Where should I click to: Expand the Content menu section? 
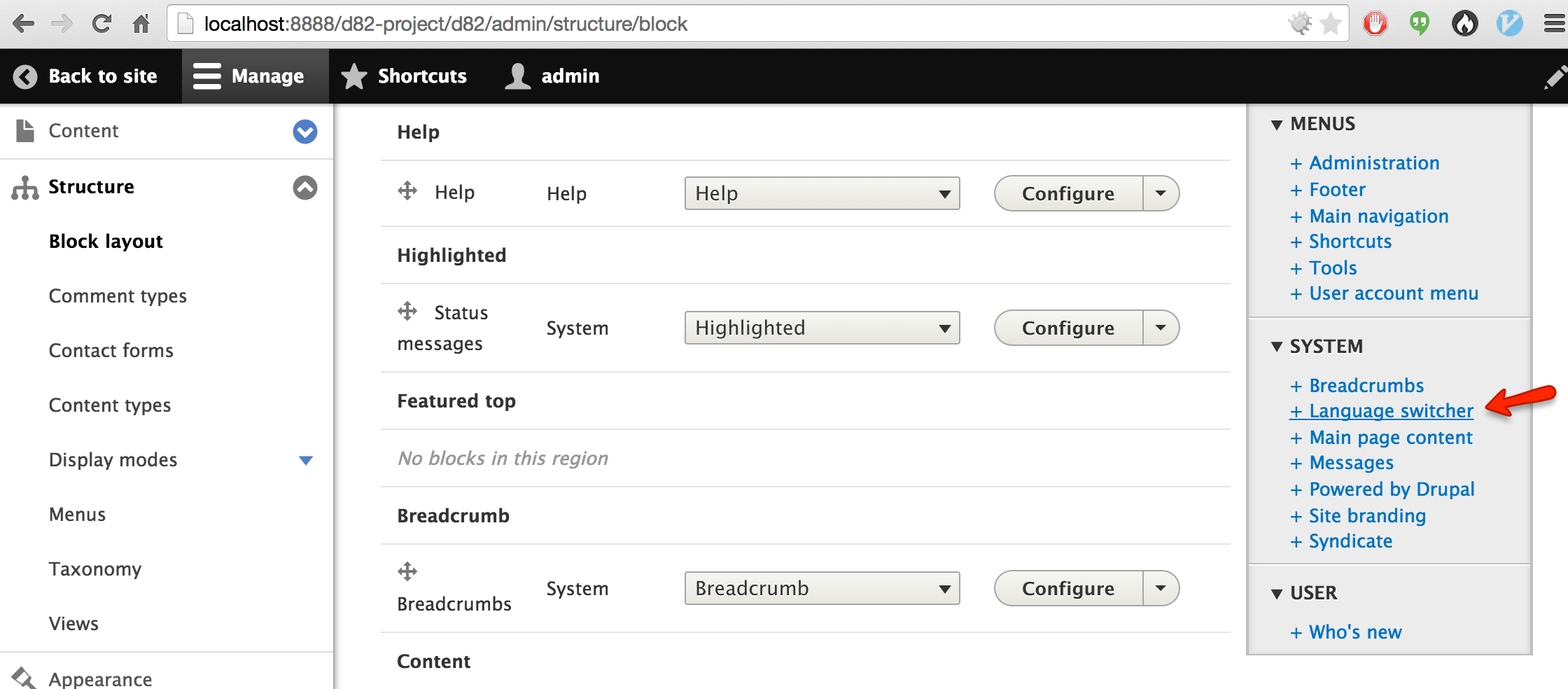click(304, 131)
